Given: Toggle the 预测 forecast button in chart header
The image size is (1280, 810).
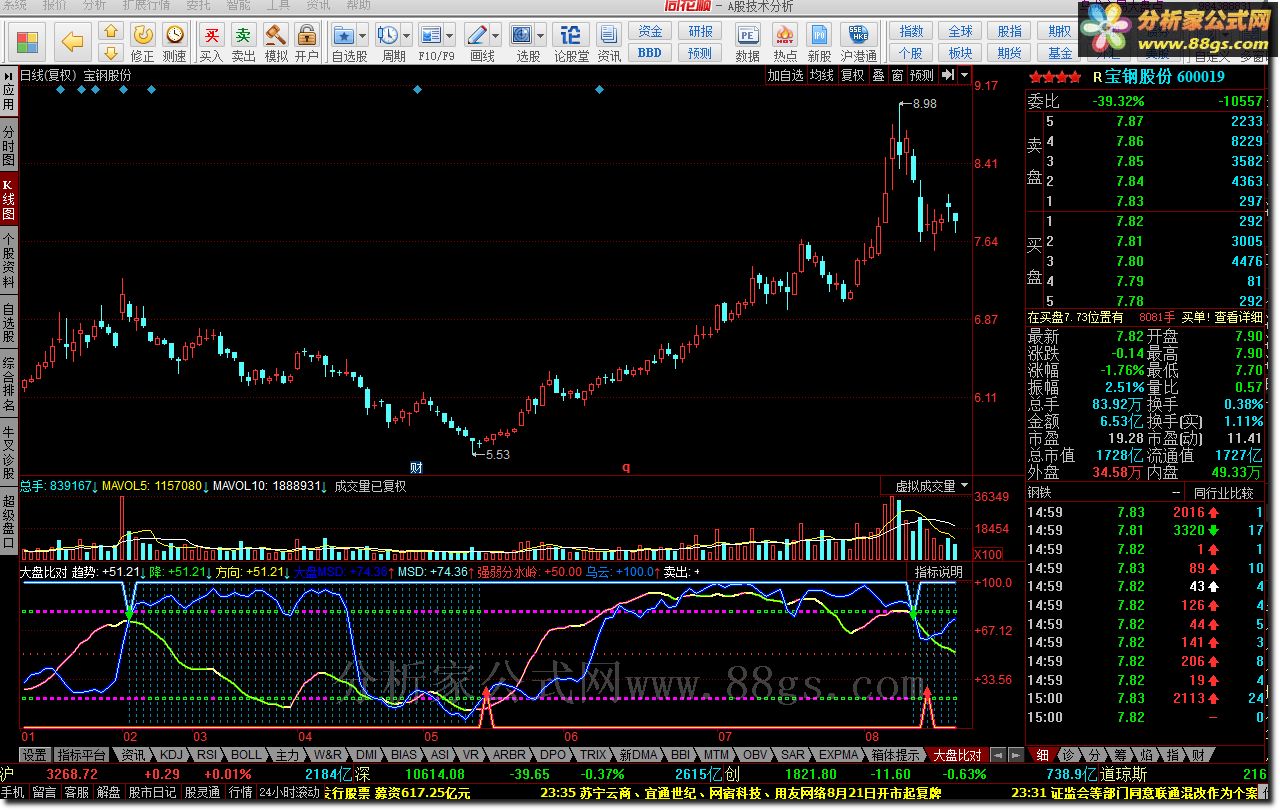Looking at the screenshot, I should (921, 75).
